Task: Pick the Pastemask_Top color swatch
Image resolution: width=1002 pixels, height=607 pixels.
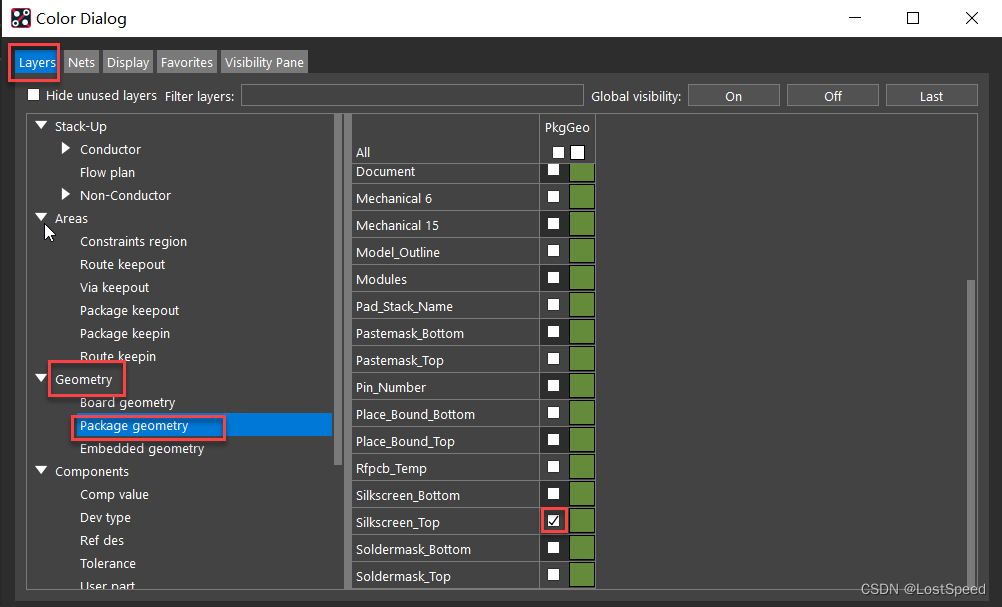Action: point(582,360)
